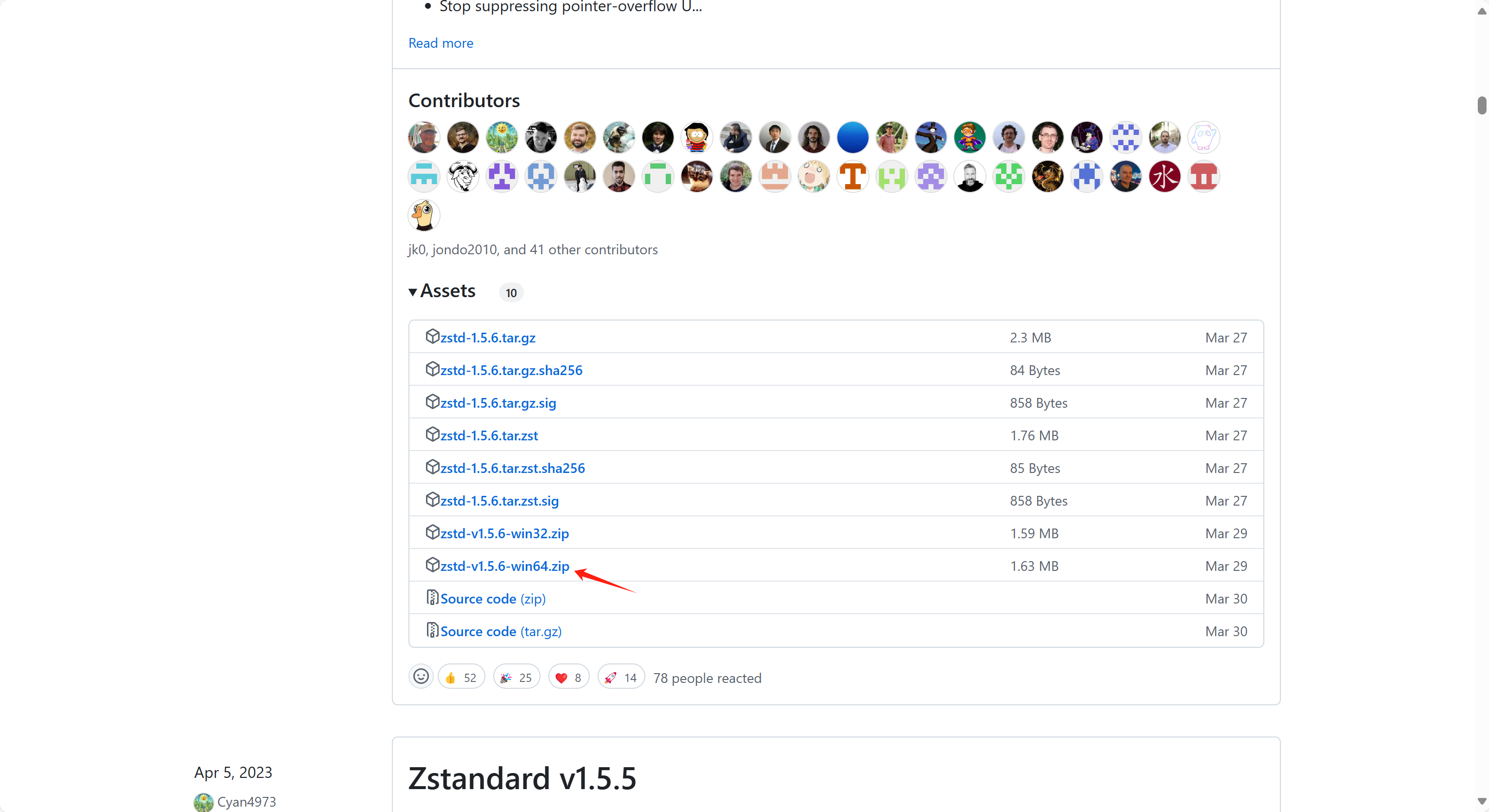Click the package icon beside zstd-1.5.6.tar.gz
Image resolution: width=1489 pixels, height=812 pixels.
point(432,336)
